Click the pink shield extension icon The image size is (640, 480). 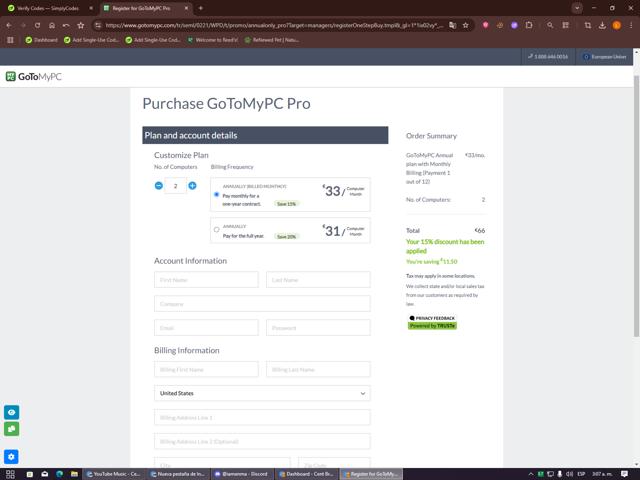[x=485, y=25]
